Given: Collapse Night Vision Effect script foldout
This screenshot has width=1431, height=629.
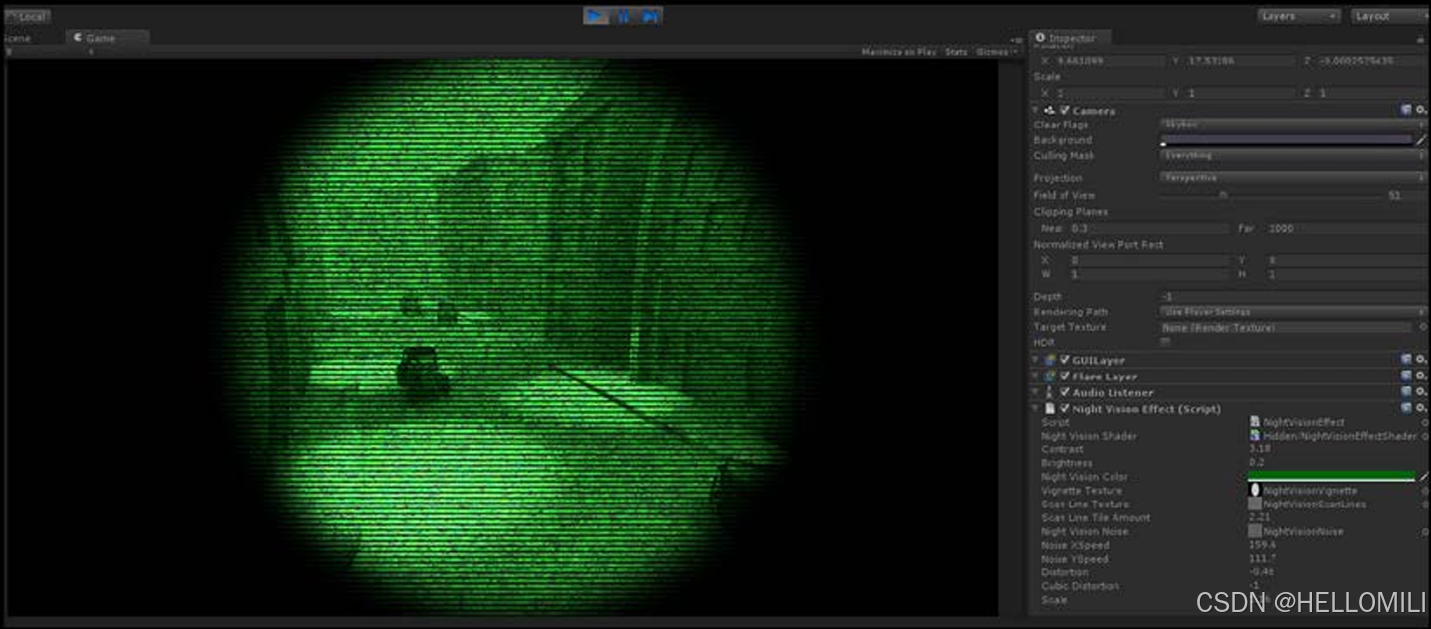Looking at the screenshot, I should pyautogui.click(x=1036, y=408).
